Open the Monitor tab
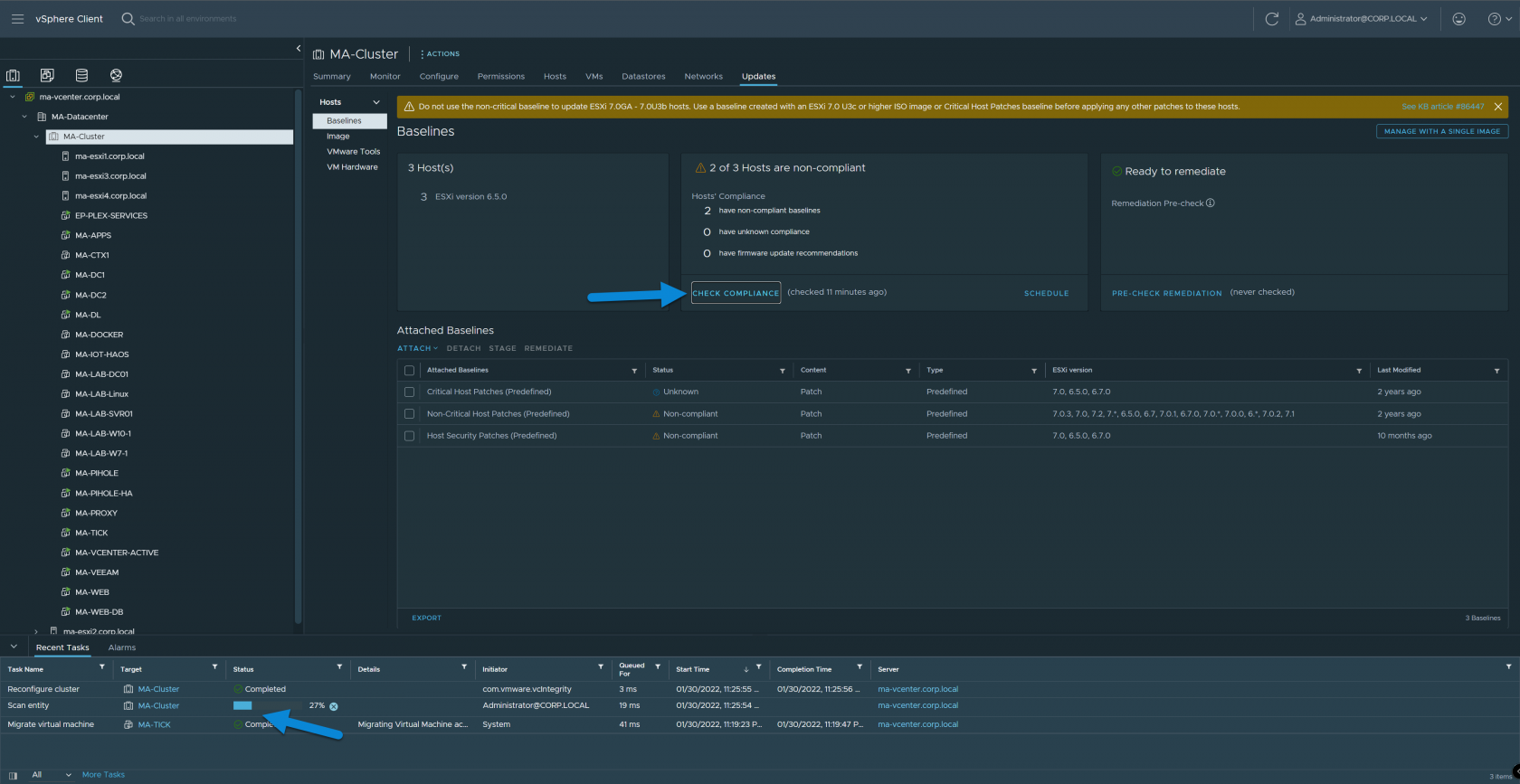The height and width of the screenshot is (784, 1520). [x=385, y=76]
